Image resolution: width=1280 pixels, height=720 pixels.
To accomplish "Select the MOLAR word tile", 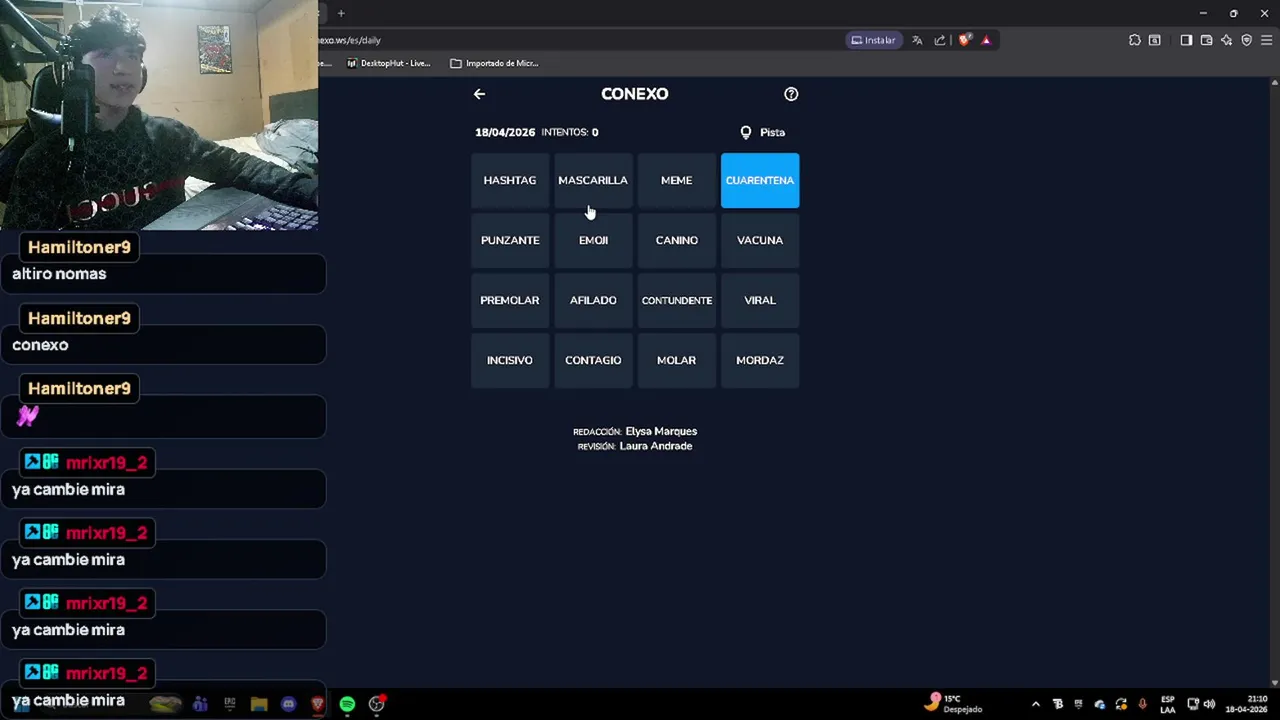I will coord(676,360).
